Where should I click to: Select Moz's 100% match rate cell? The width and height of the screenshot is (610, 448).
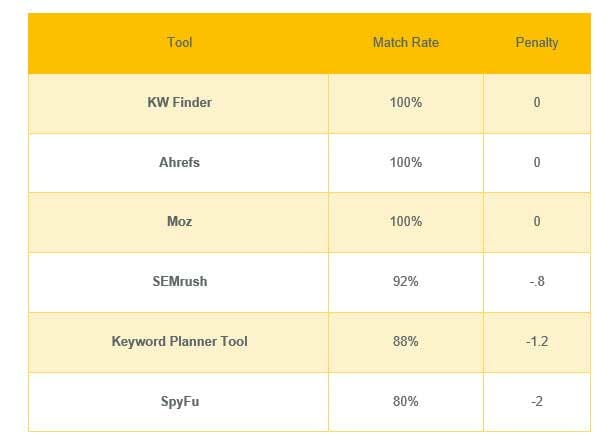click(x=406, y=222)
